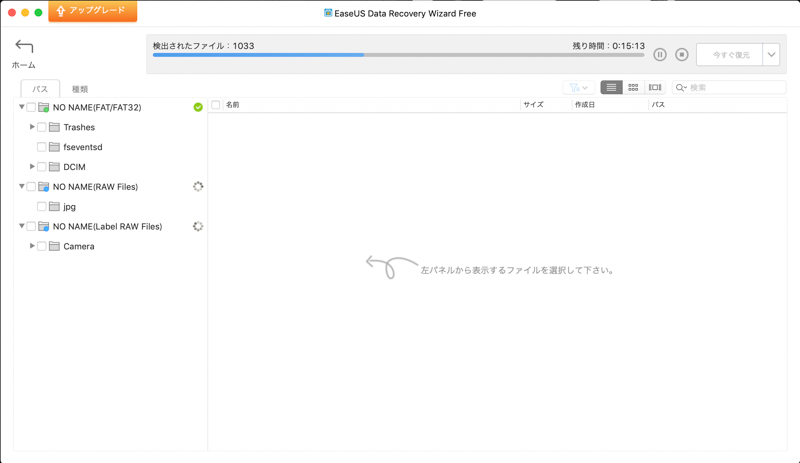Click the Trashes folder icon

(55, 127)
